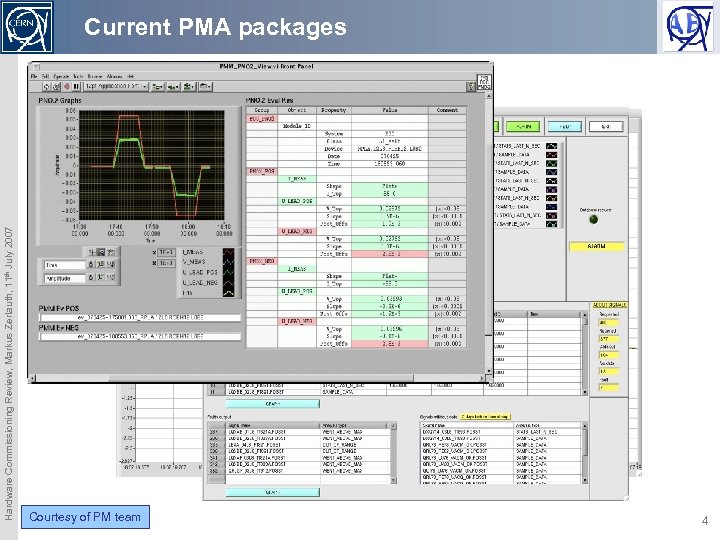Click the I_MEAS plot legend swatch

click(x=229, y=252)
